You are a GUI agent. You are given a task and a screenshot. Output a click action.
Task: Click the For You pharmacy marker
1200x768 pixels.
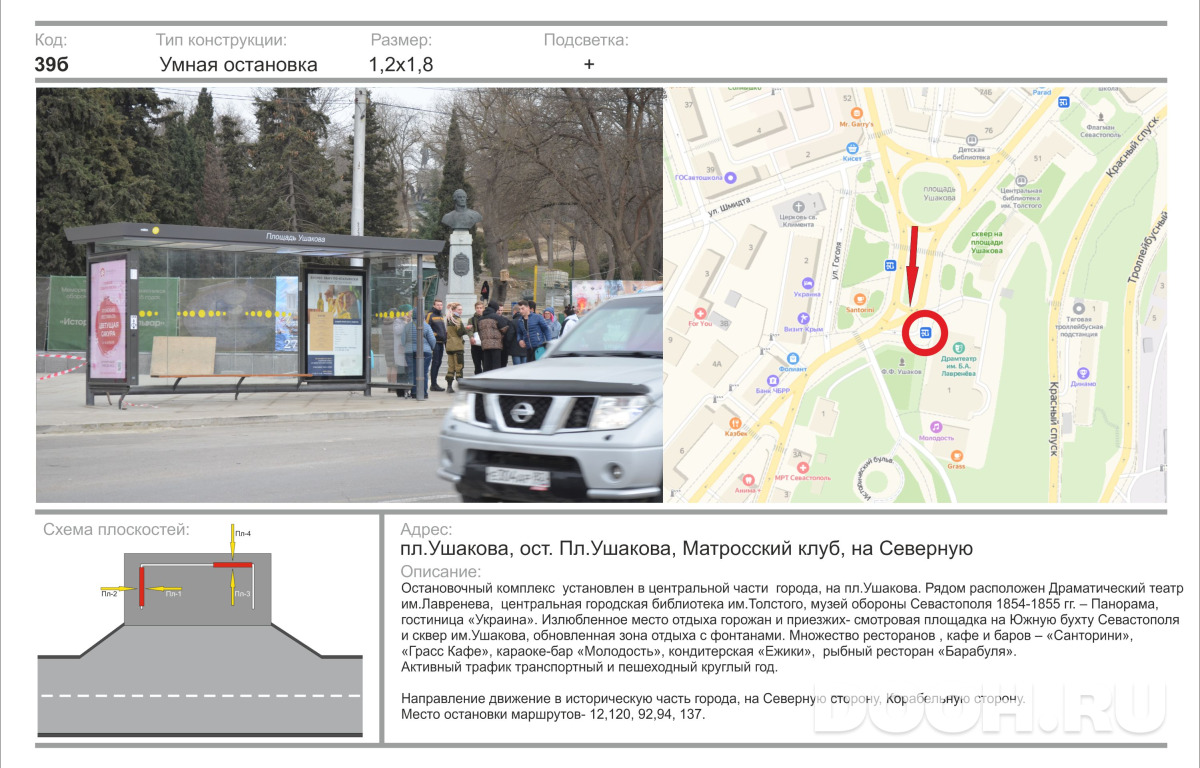pos(700,312)
